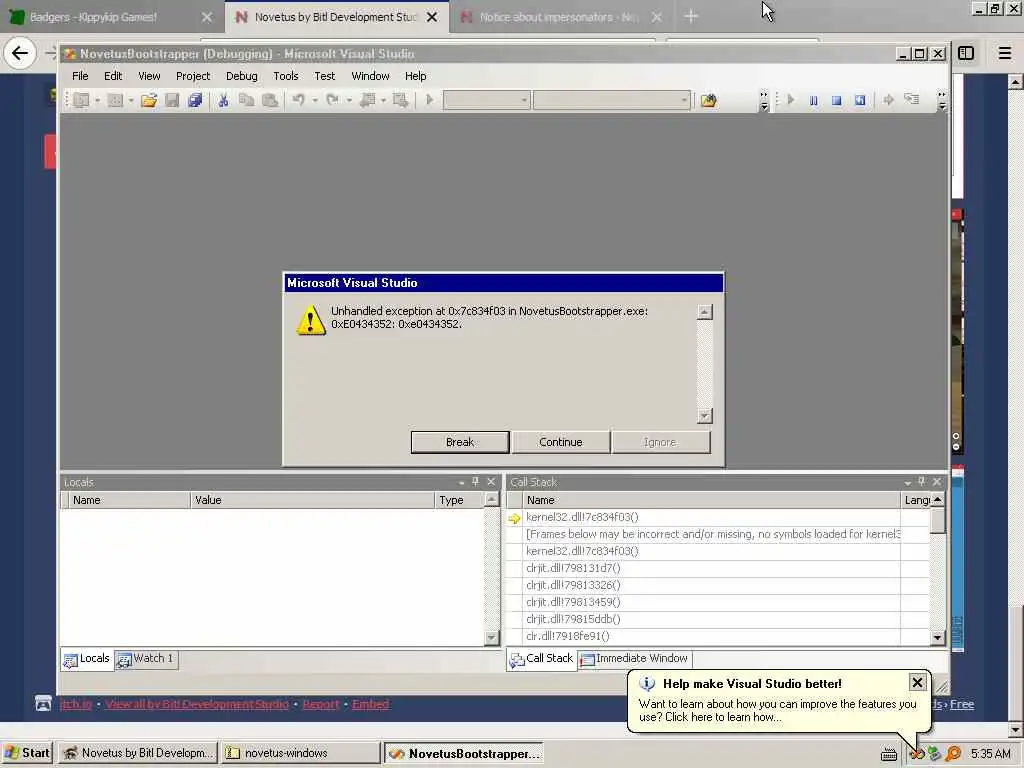This screenshot has height=768, width=1024.
Task: Open the solution configurations combo box
Action: (487, 100)
